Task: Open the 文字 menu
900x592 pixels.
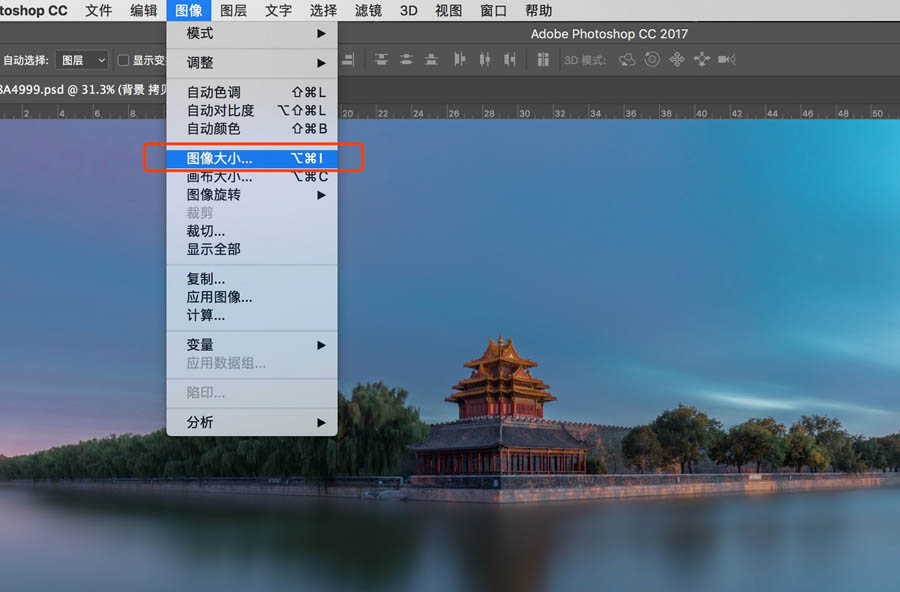Action: point(278,10)
